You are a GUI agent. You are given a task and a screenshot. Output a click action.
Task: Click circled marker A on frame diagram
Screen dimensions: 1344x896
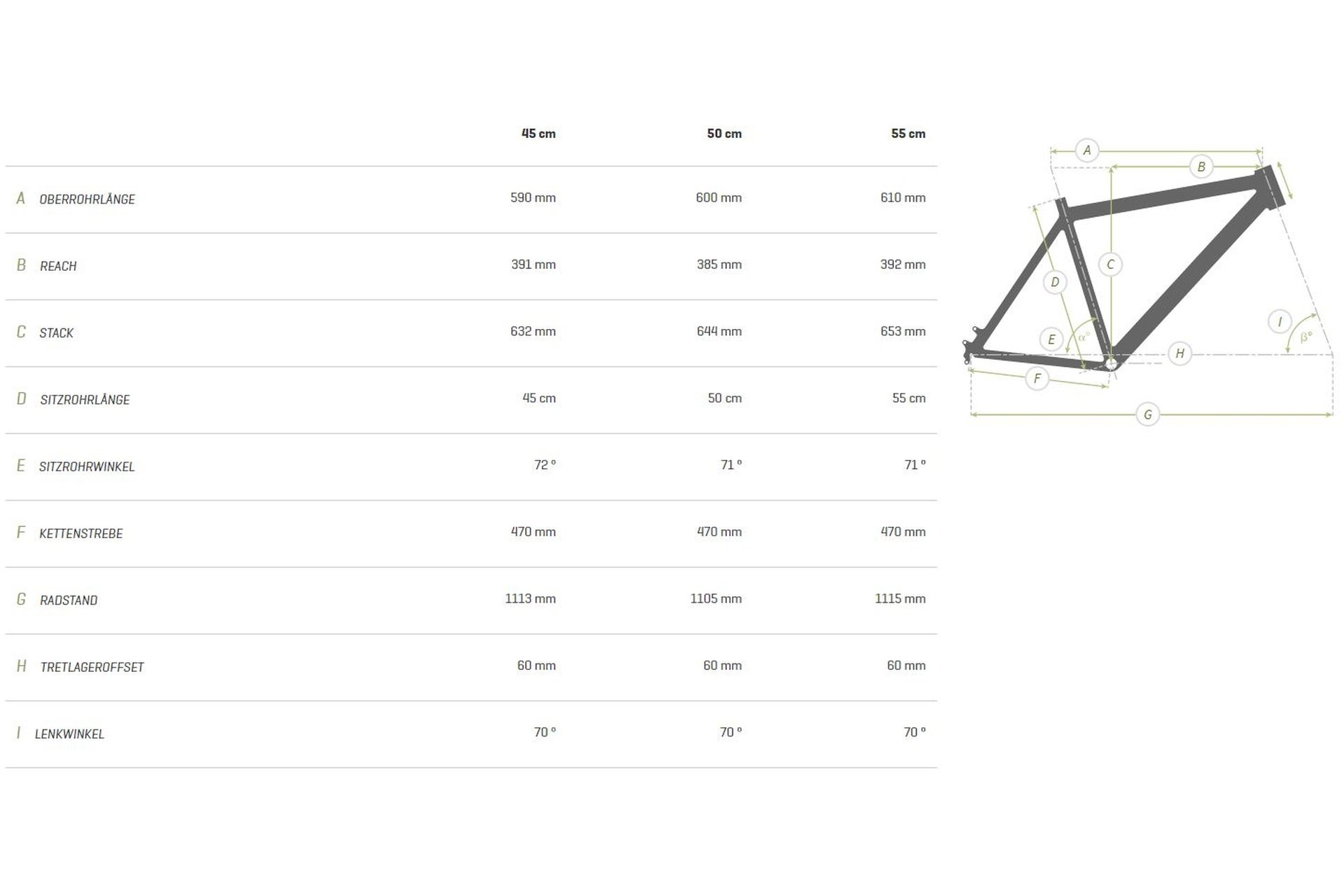pos(1086,150)
